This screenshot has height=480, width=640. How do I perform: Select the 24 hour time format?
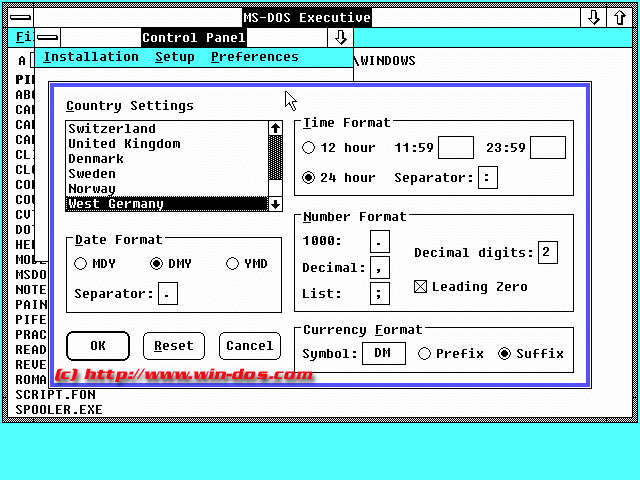309,178
